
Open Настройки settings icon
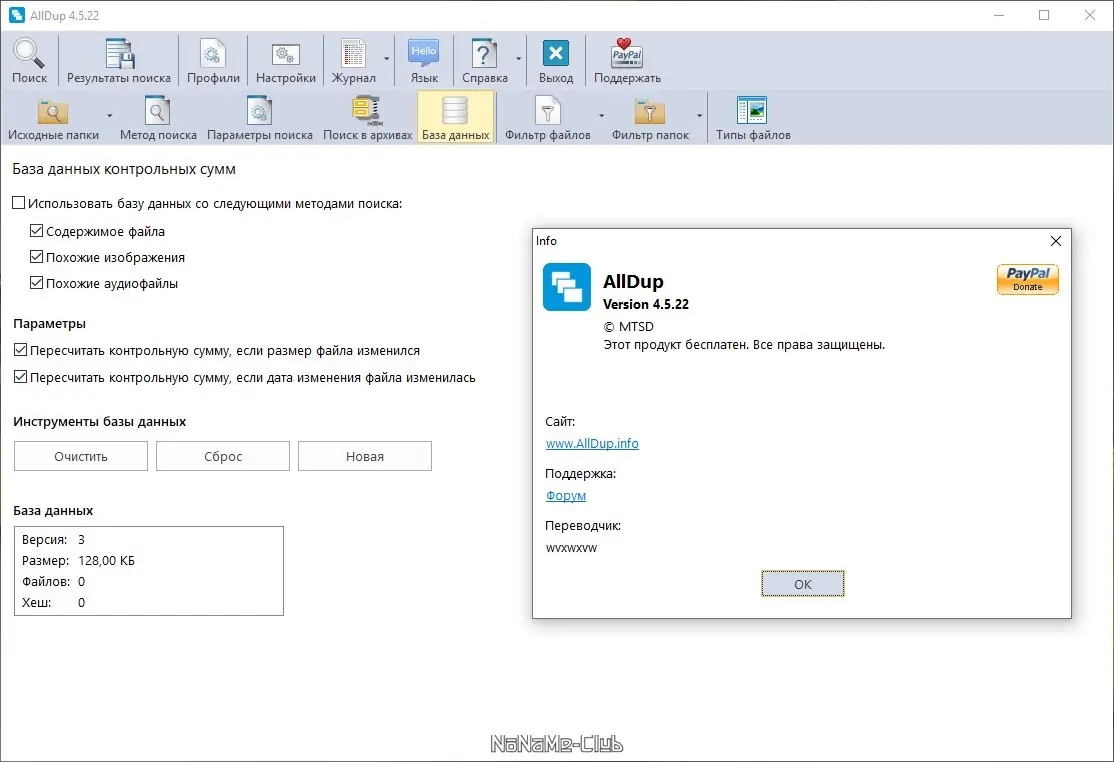click(286, 60)
